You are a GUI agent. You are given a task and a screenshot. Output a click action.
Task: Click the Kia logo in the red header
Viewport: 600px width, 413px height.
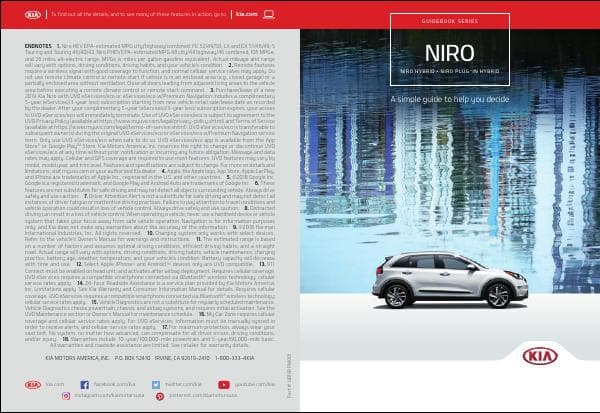tap(33, 15)
